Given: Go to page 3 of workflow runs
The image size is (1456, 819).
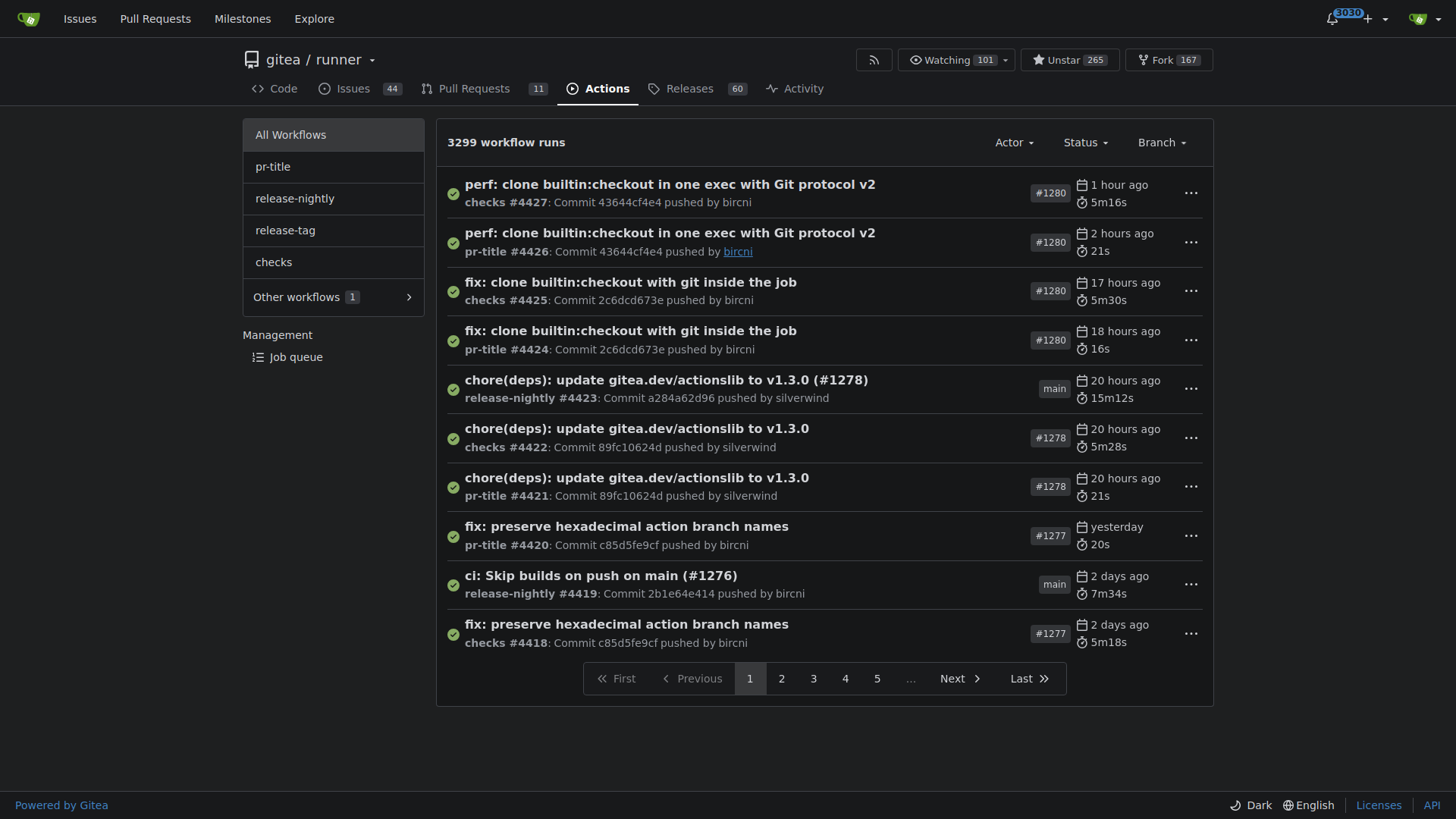Looking at the screenshot, I should [814, 679].
